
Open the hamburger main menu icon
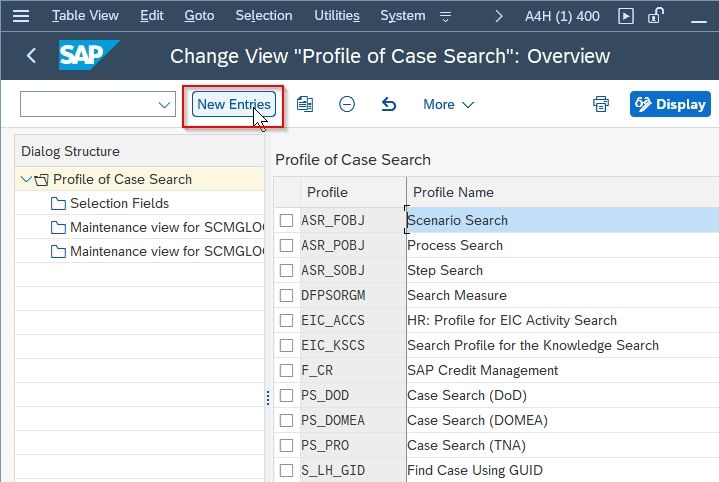pos(21,16)
